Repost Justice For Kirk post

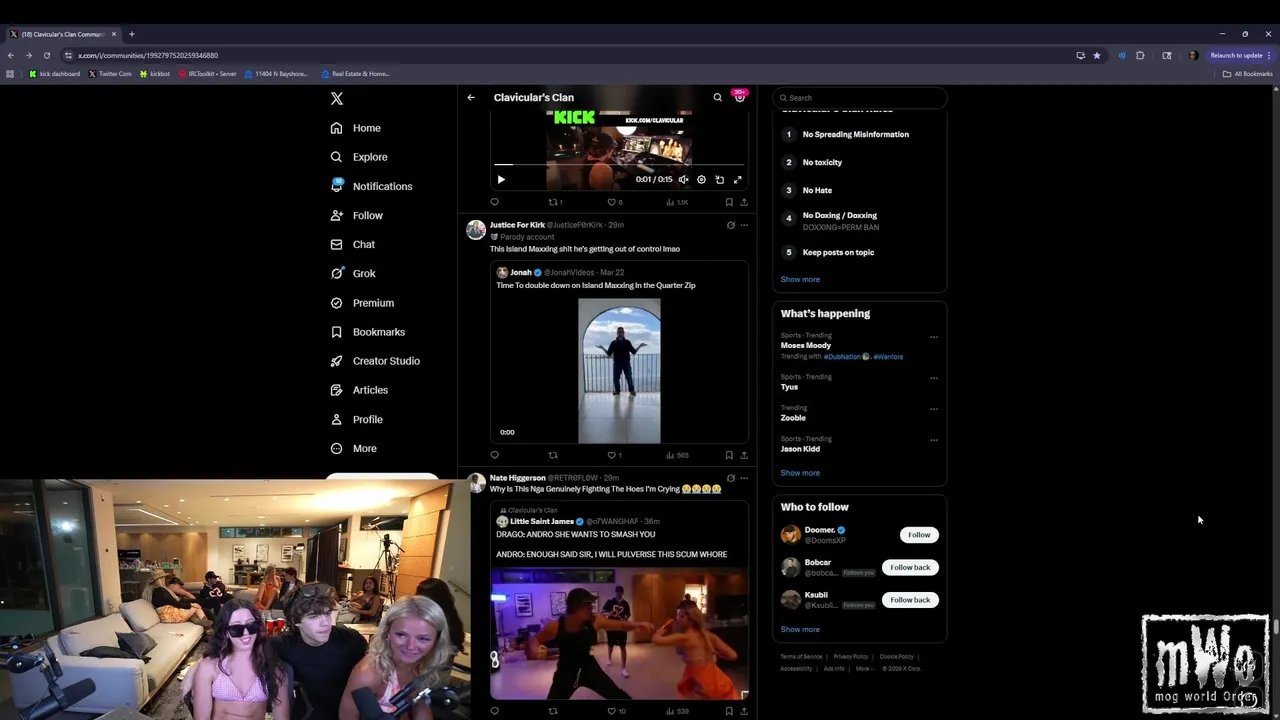552,455
